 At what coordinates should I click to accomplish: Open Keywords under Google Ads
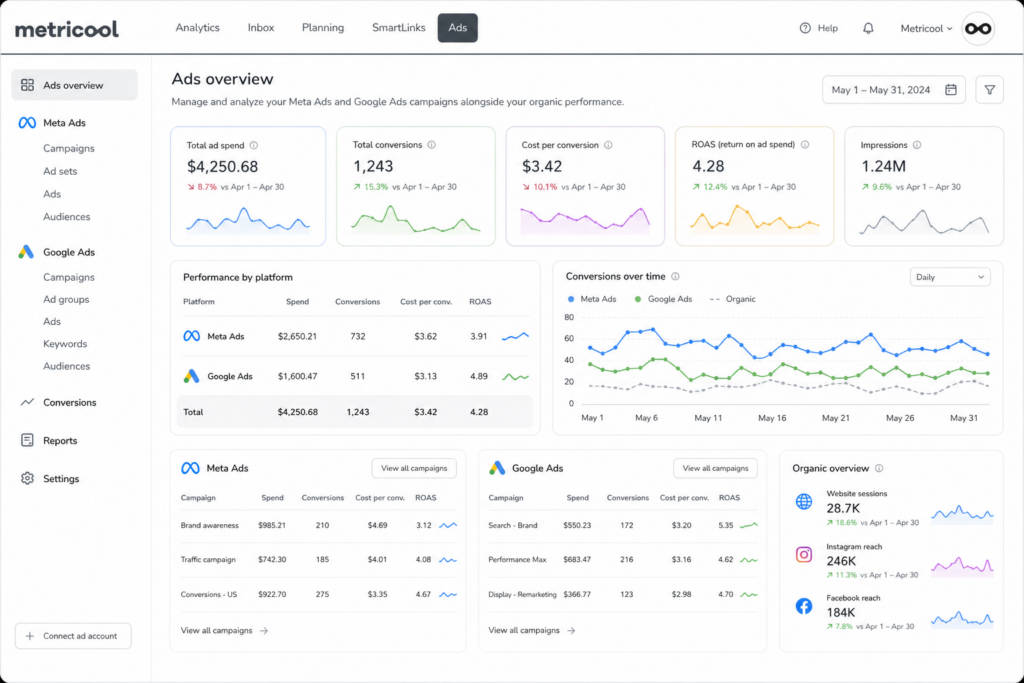(65, 343)
